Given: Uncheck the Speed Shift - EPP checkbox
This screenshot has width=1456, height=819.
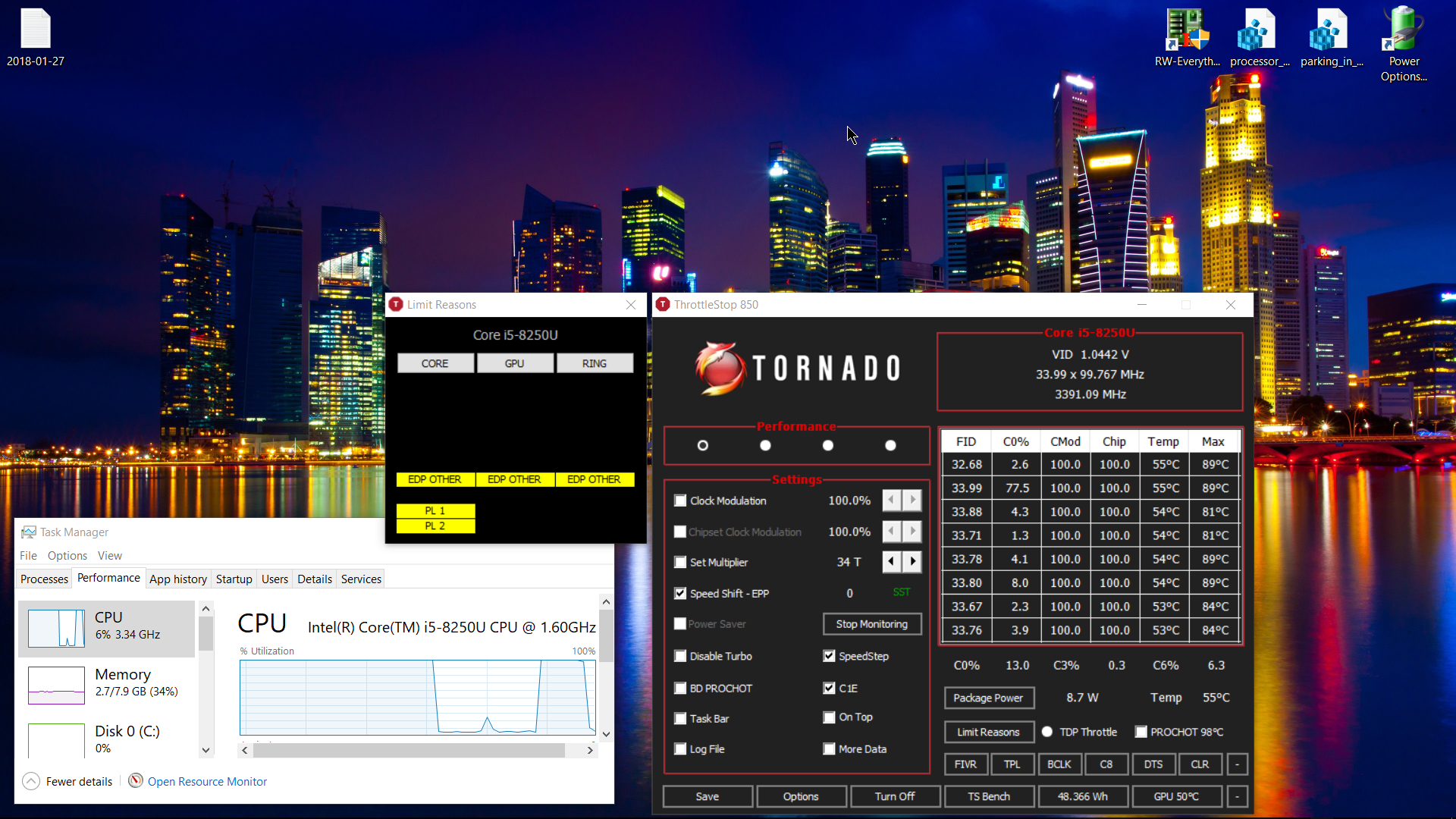Looking at the screenshot, I should coord(680,593).
